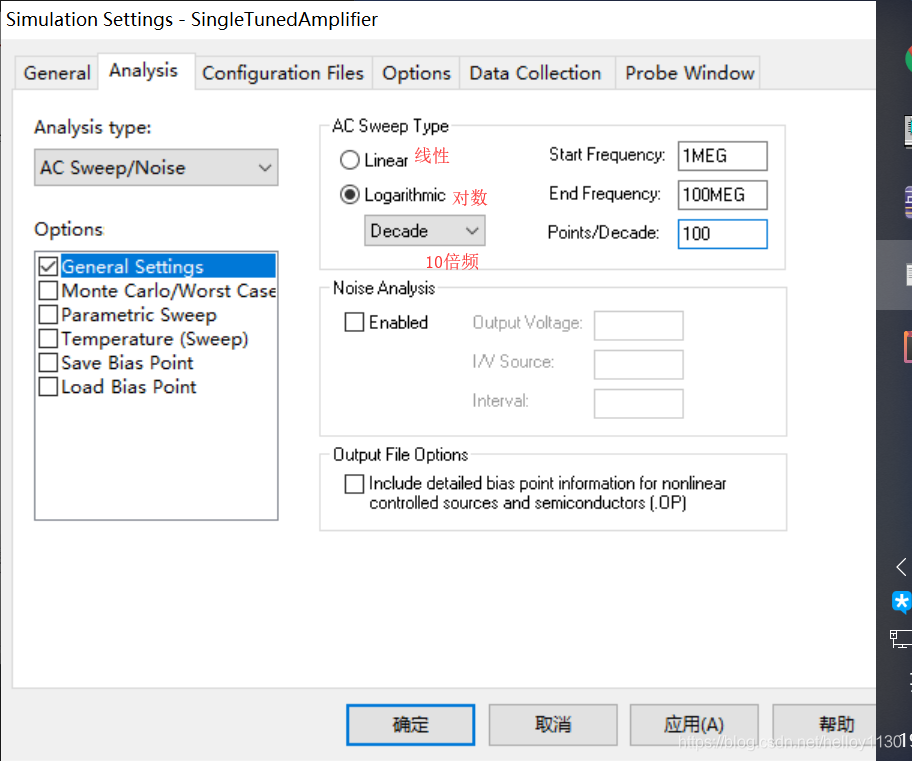Focus the Points/Decade input field

tap(722, 234)
